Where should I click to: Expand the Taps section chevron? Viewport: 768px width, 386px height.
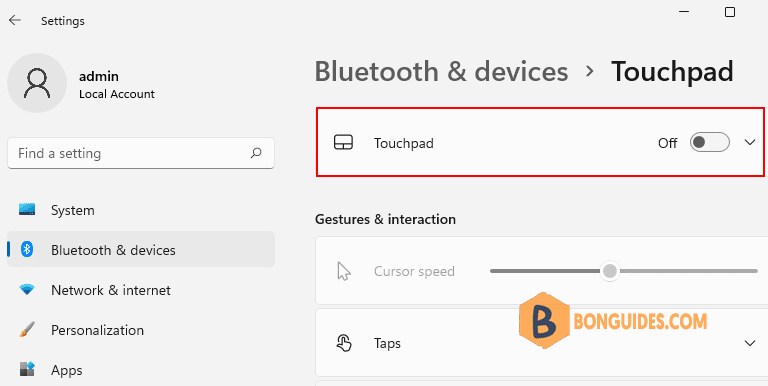[x=750, y=343]
